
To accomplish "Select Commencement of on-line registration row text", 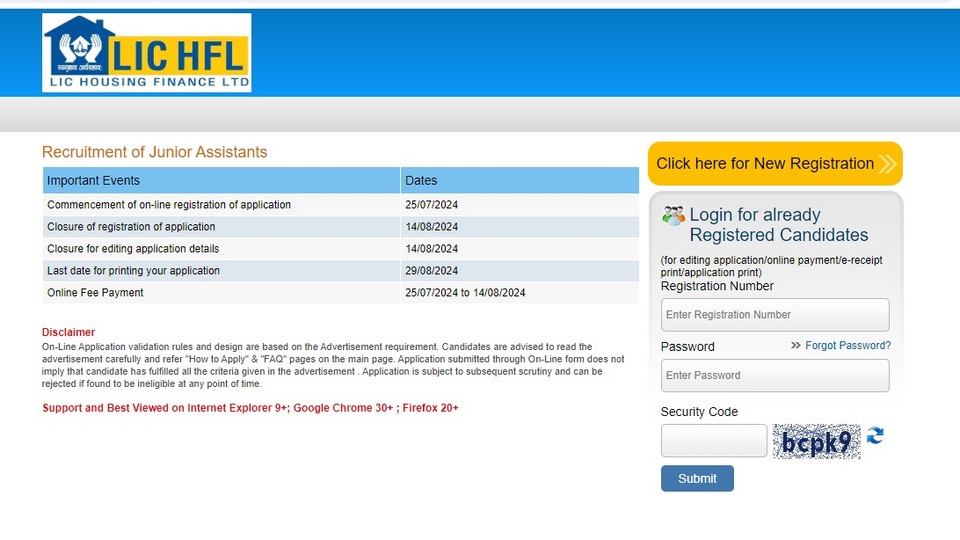I will click(169, 204).
